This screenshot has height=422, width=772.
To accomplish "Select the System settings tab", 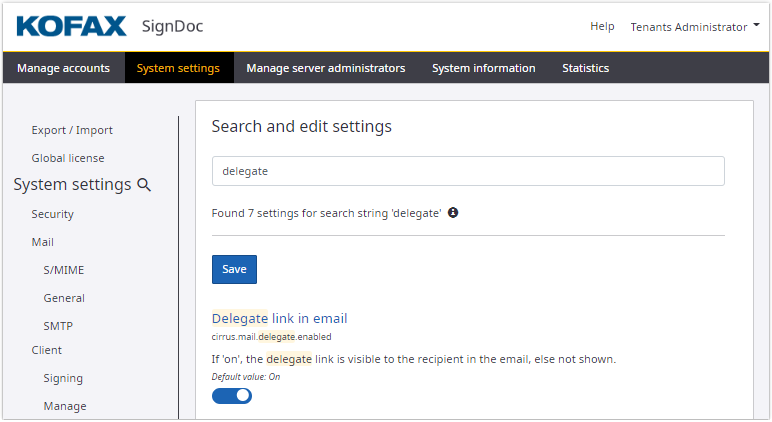I will 178,68.
